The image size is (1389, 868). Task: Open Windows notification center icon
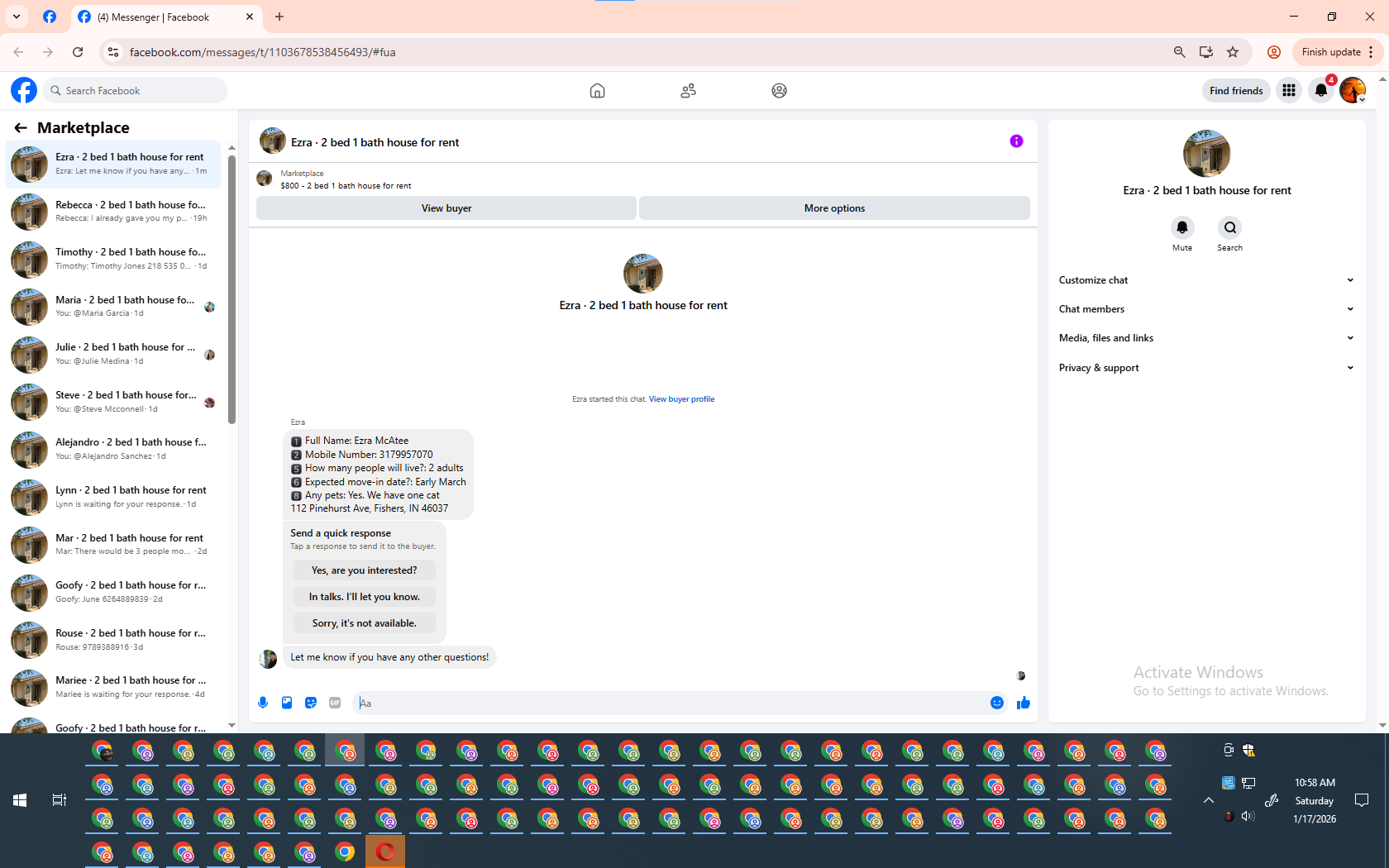pos(1362,800)
